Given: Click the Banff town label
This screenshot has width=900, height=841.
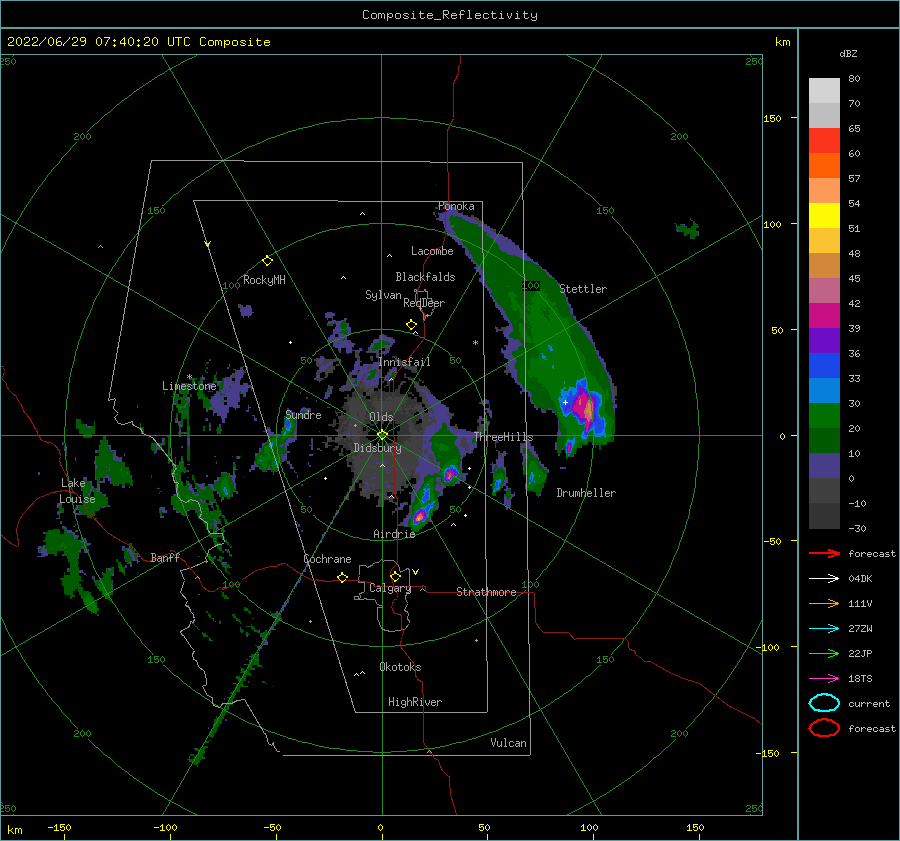Looking at the screenshot, I should pos(165,557).
